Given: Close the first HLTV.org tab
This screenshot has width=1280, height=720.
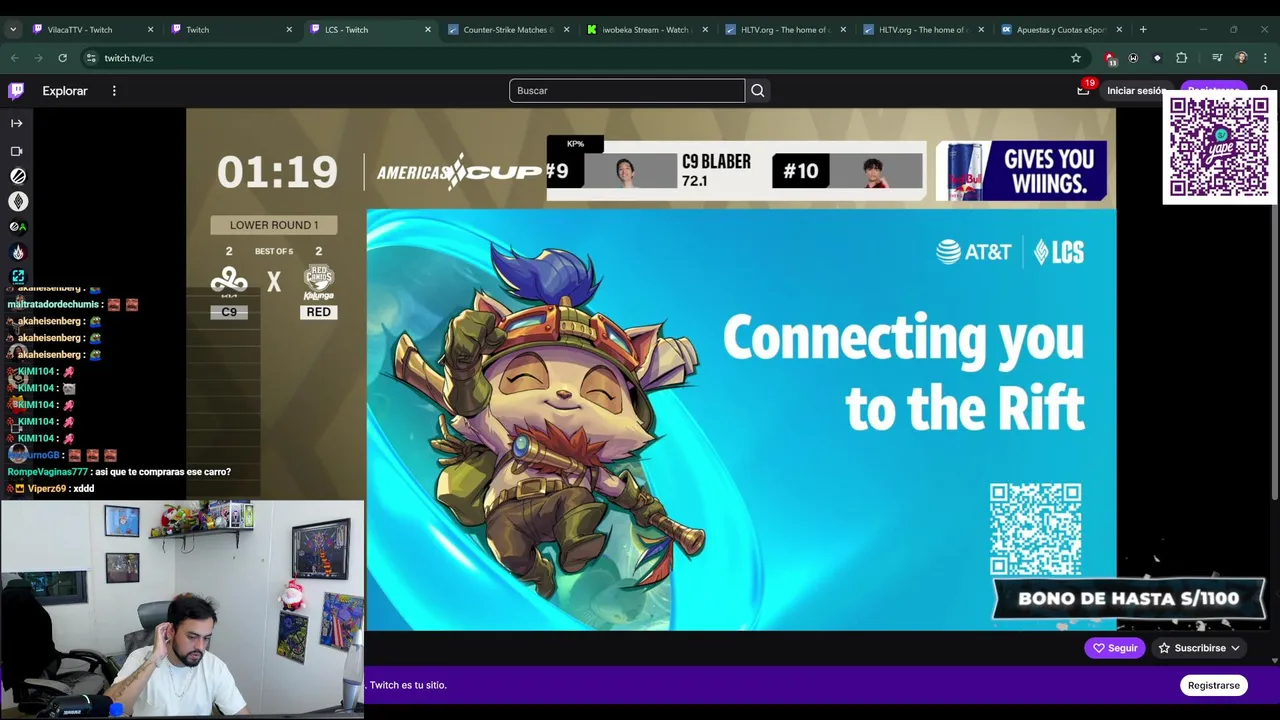Looking at the screenshot, I should point(843,30).
